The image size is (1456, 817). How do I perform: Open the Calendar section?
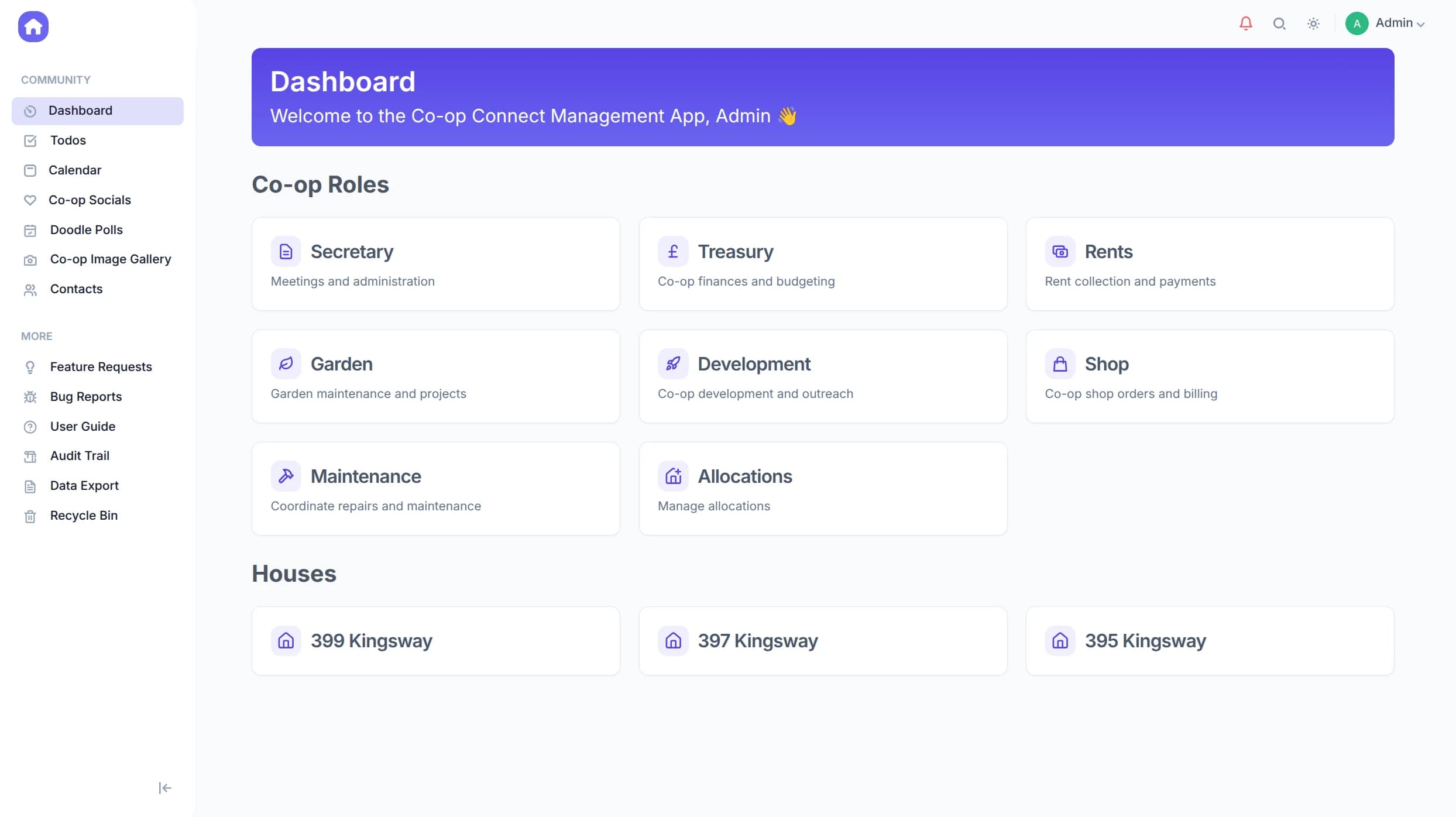point(75,170)
